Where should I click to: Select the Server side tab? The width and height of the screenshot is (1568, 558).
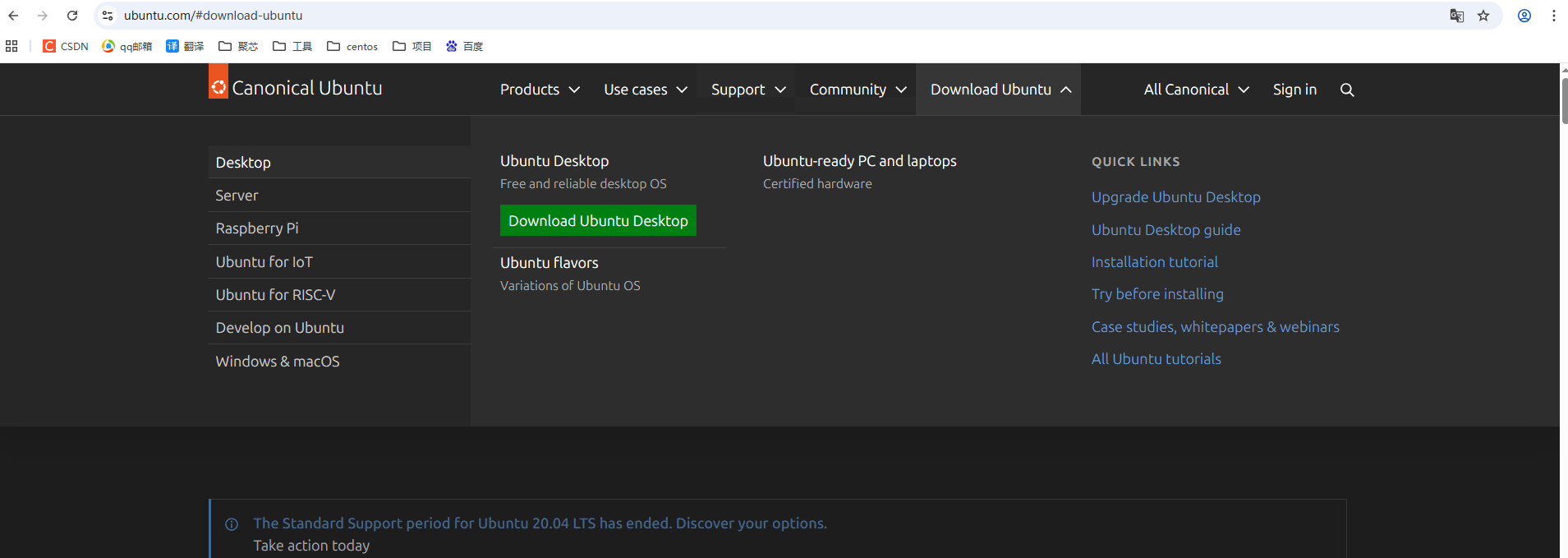click(340, 196)
